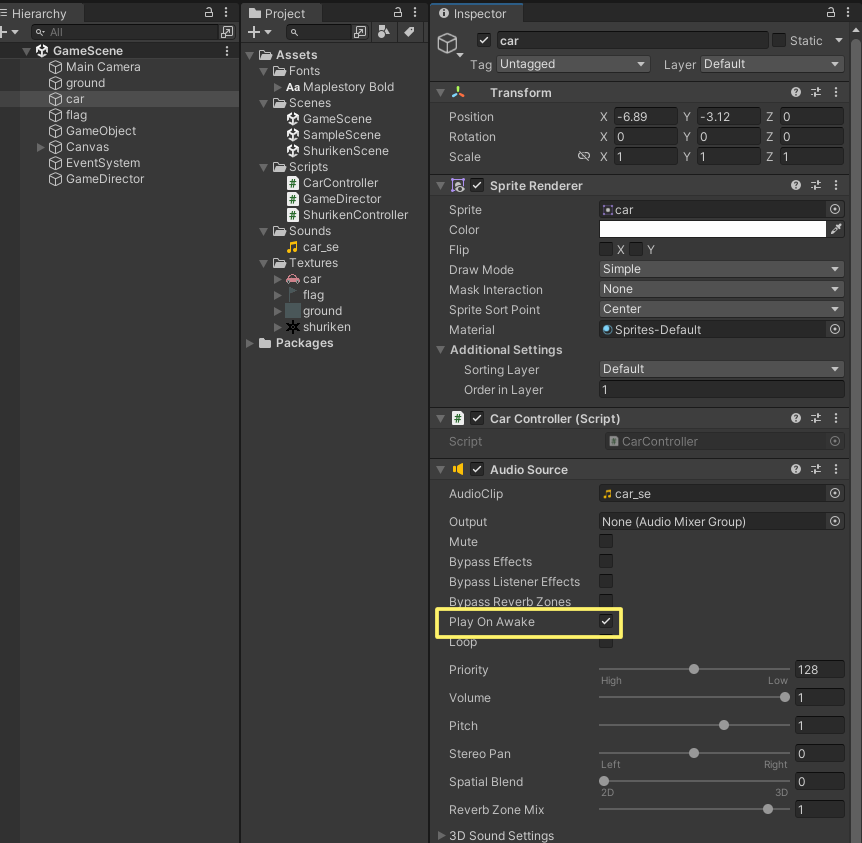Disable Car Controller script checkbox
Screen dimensions: 862x843
[x=477, y=418]
